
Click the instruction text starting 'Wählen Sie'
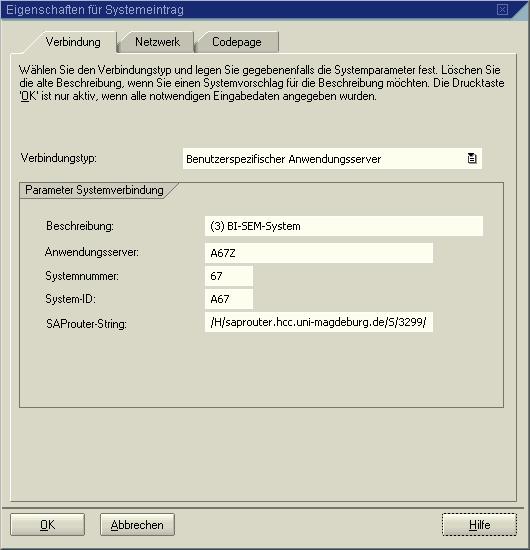pos(261,83)
